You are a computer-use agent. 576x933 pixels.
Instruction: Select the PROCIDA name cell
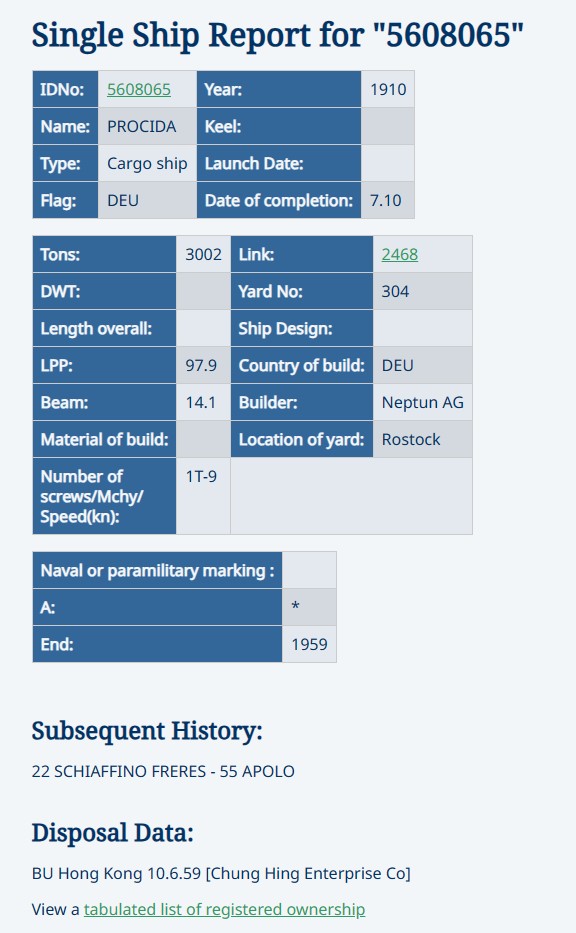point(147,126)
